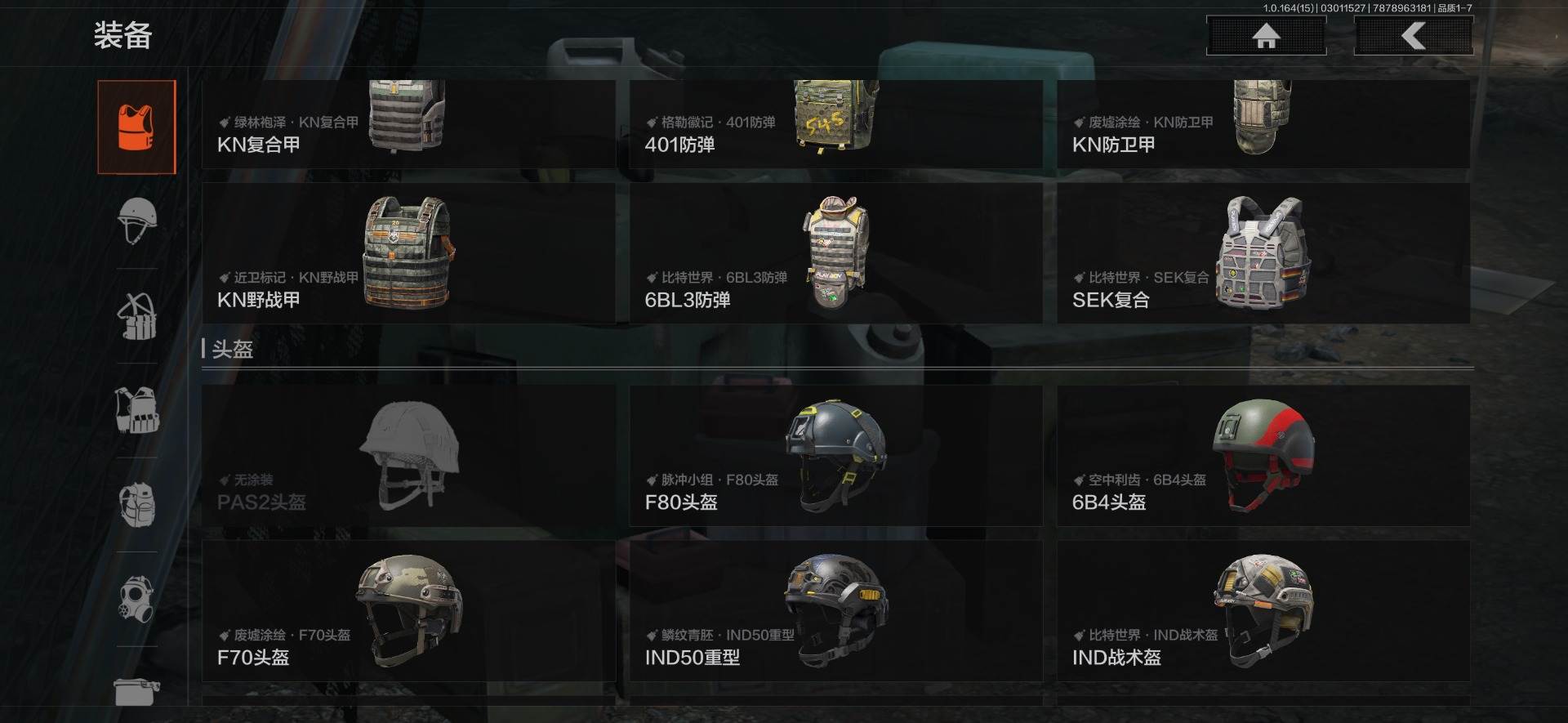Go back using the arrow button
This screenshot has width=1568, height=723.
click(x=1414, y=36)
